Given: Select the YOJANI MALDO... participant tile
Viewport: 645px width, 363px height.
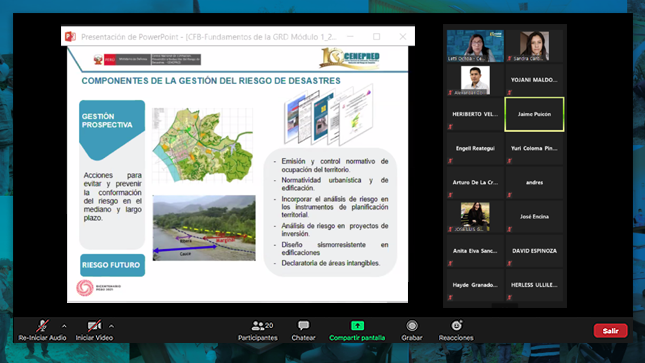Looking at the screenshot, I should tap(534, 80).
